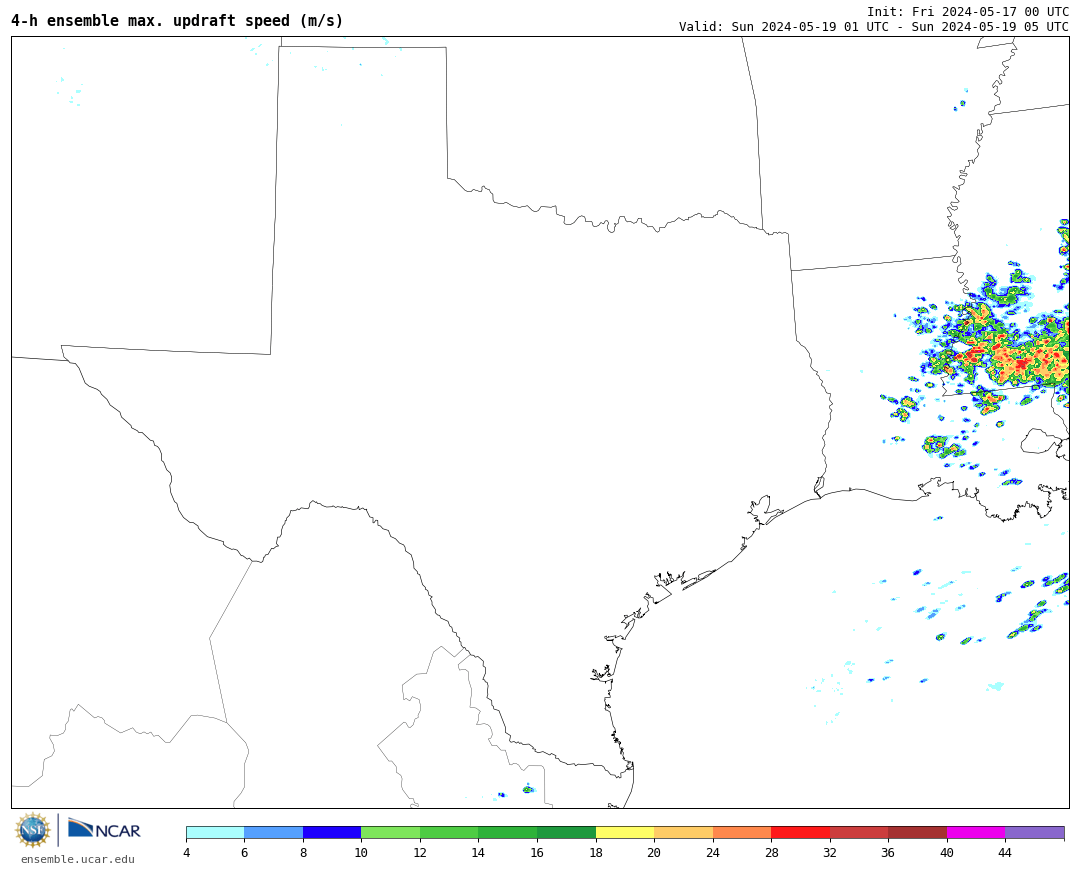Image resolution: width=1080 pixels, height=871 pixels.
Task: Select the bright red 28-32 color swatch
Action: pos(800,833)
